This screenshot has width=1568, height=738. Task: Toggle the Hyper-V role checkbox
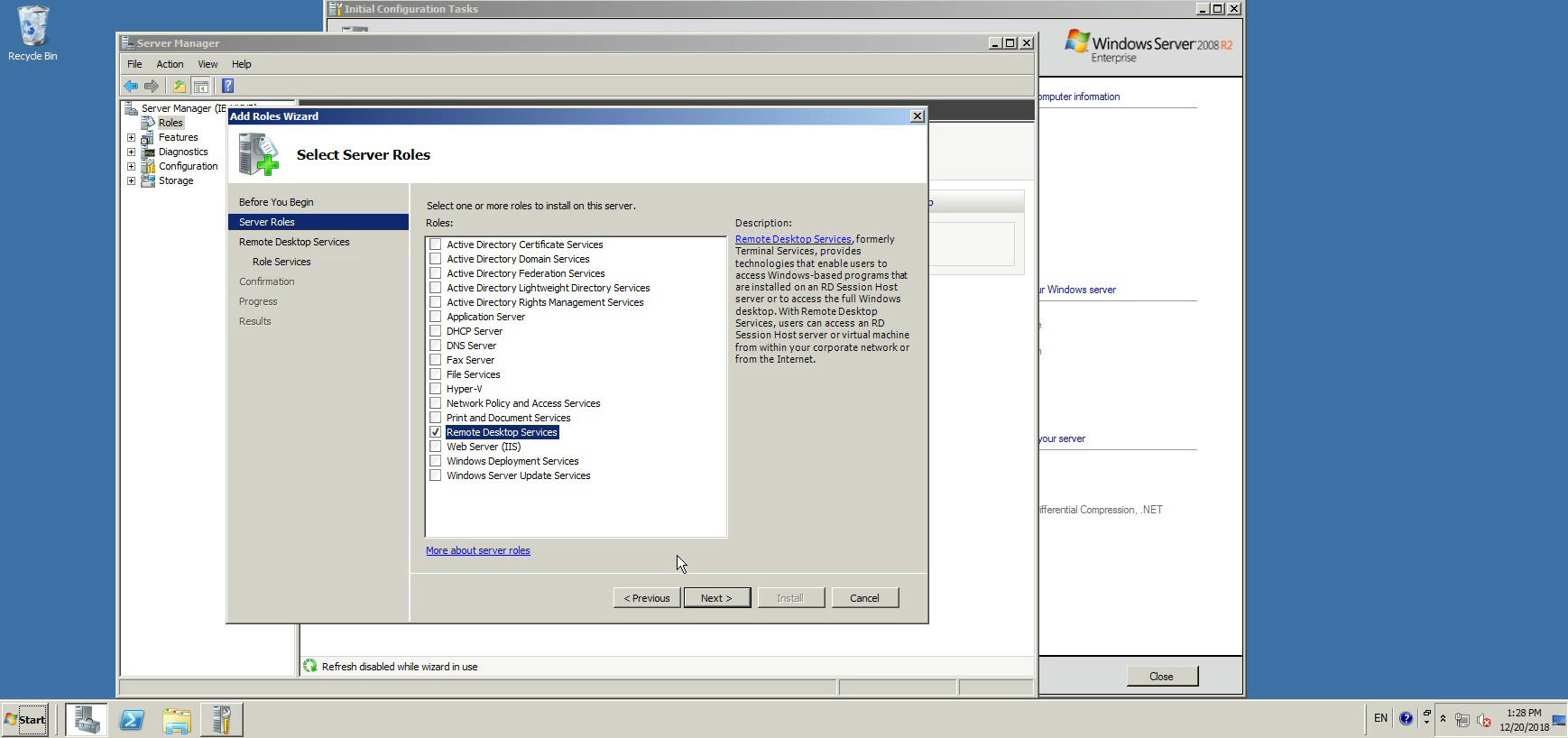click(x=436, y=389)
